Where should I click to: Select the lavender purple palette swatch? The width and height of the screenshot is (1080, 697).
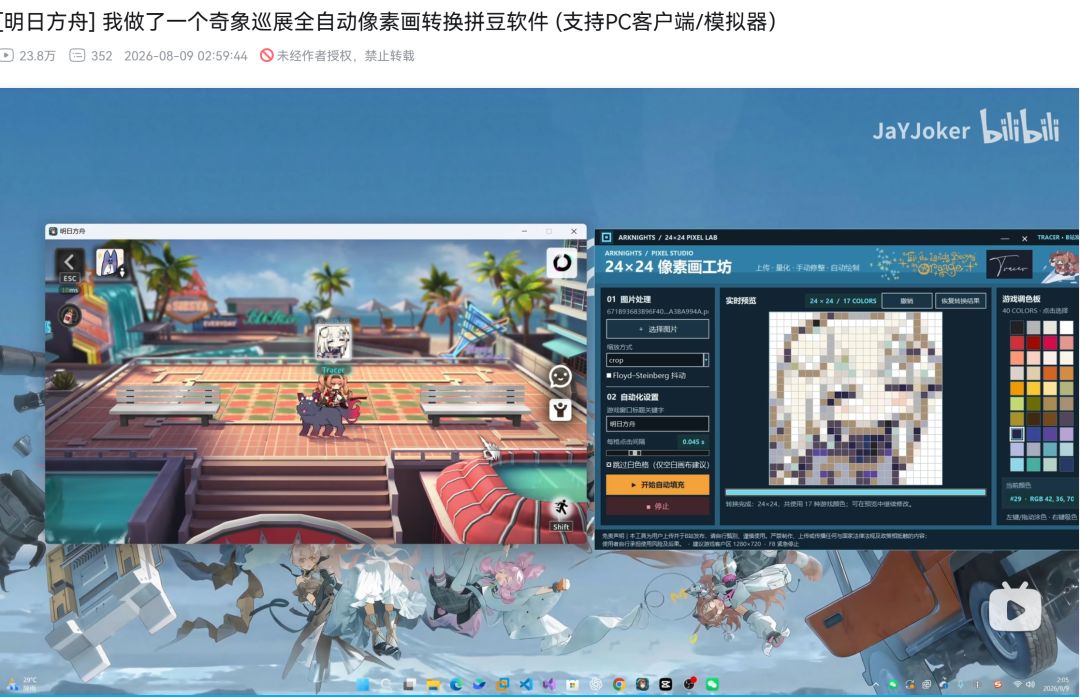pyautogui.click(x=1066, y=434)
